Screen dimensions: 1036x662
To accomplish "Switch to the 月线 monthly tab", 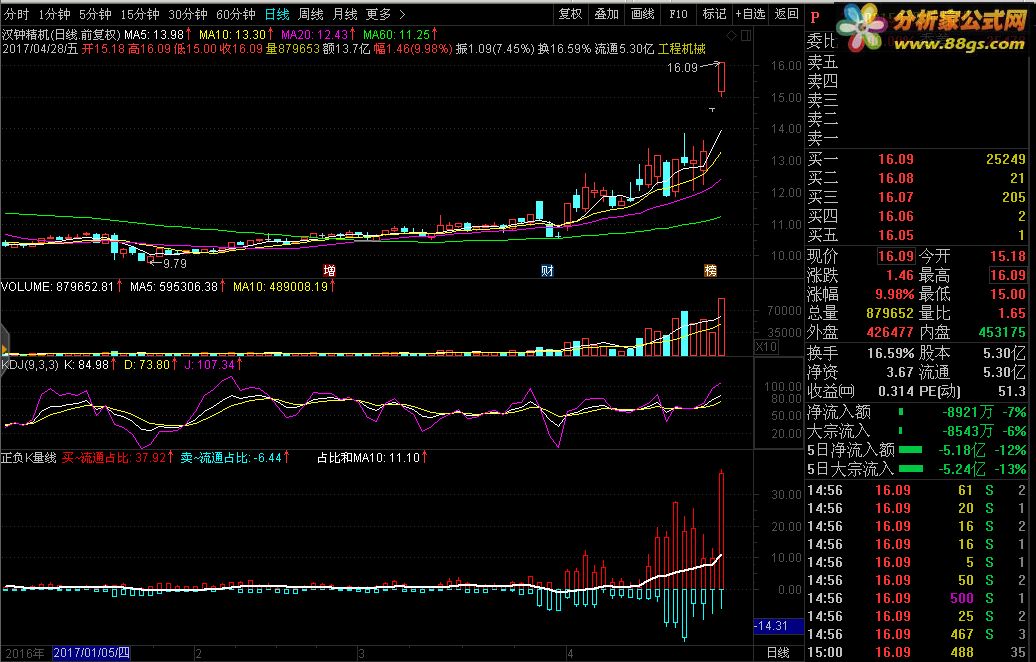I will pyautogui.click(x=345, y=14).
